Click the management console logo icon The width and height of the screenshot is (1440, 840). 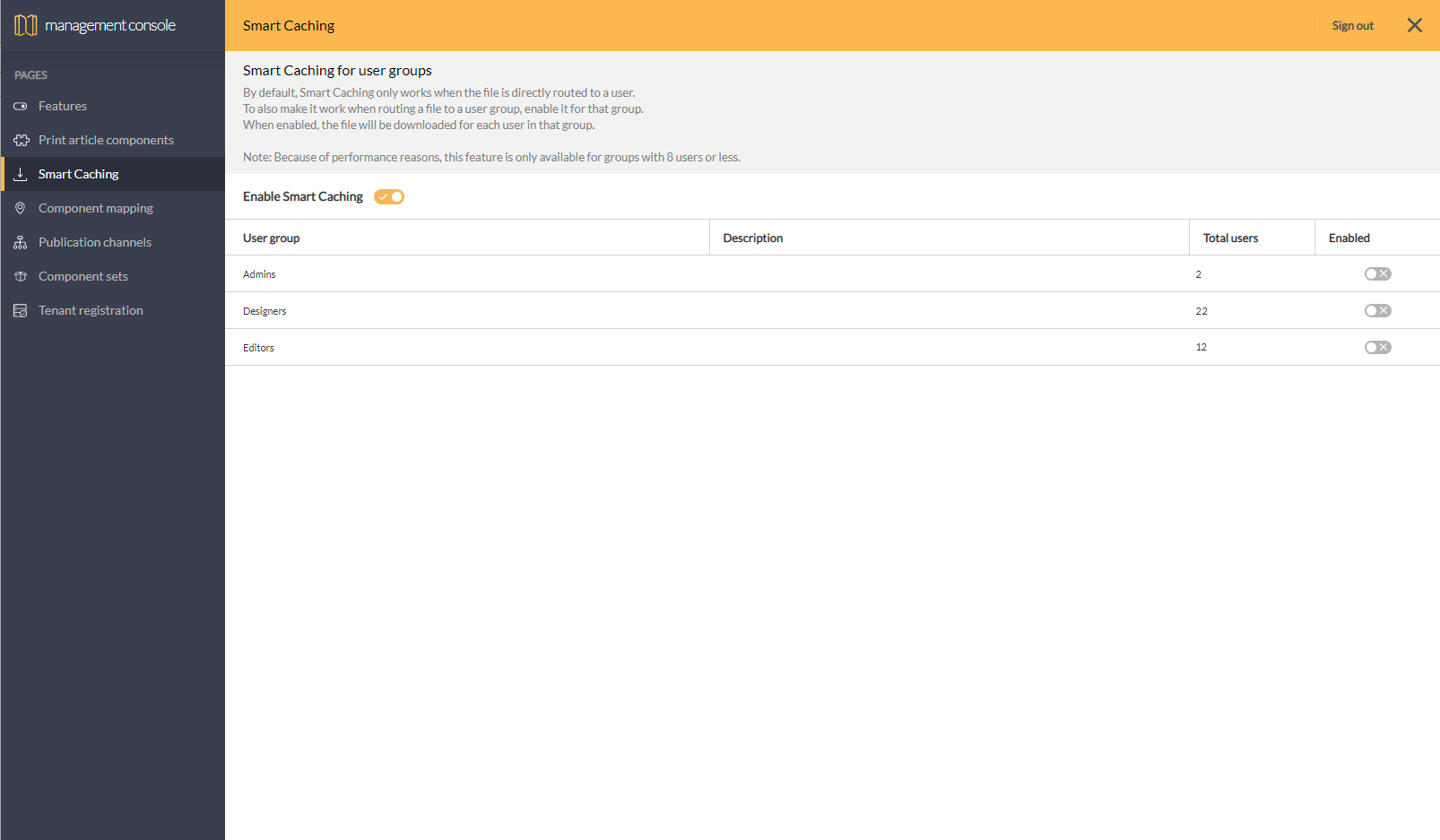point(26,25)
